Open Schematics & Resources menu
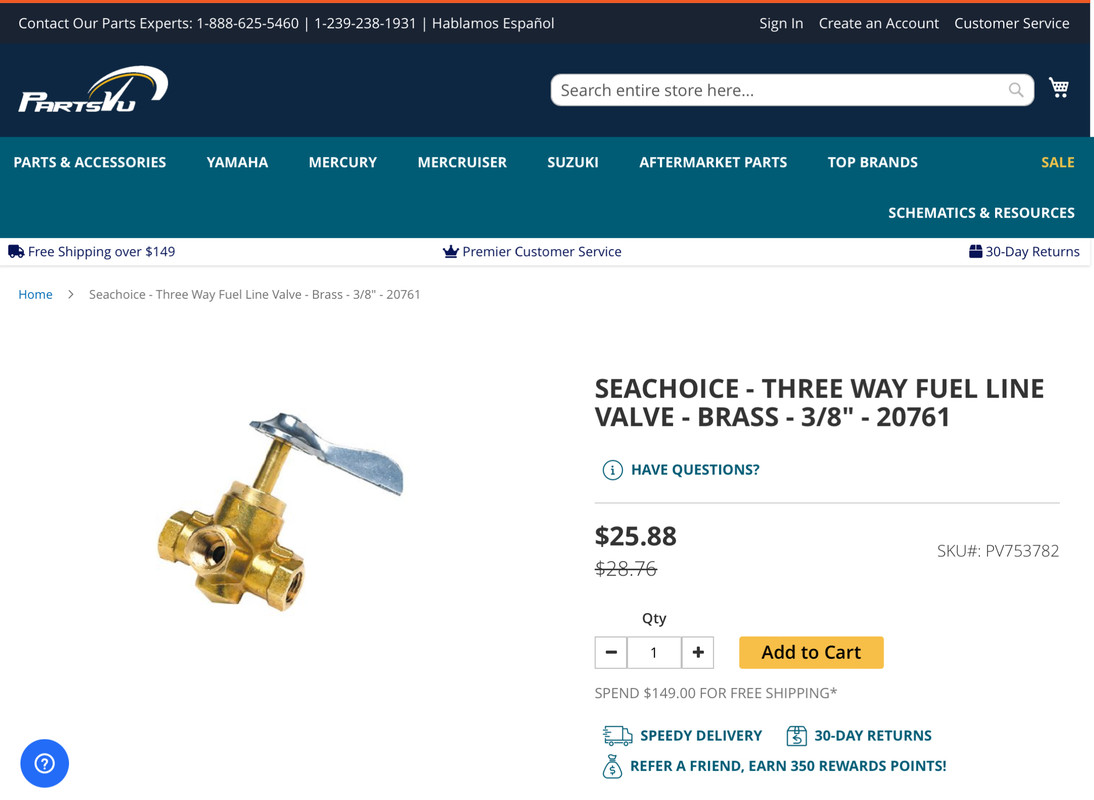Image resolution: width=1094 pixels, height=800 pixels. [981, 213]
